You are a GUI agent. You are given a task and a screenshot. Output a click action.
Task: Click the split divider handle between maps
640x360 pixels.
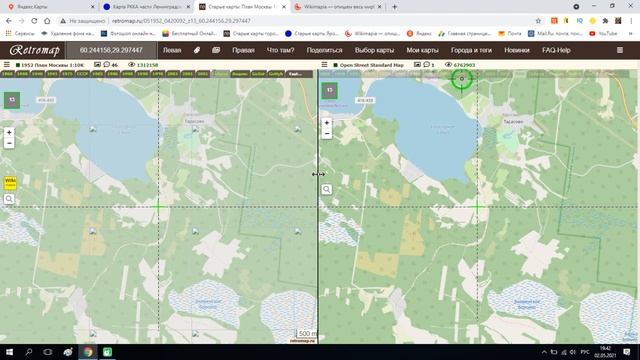coord(318,174)
